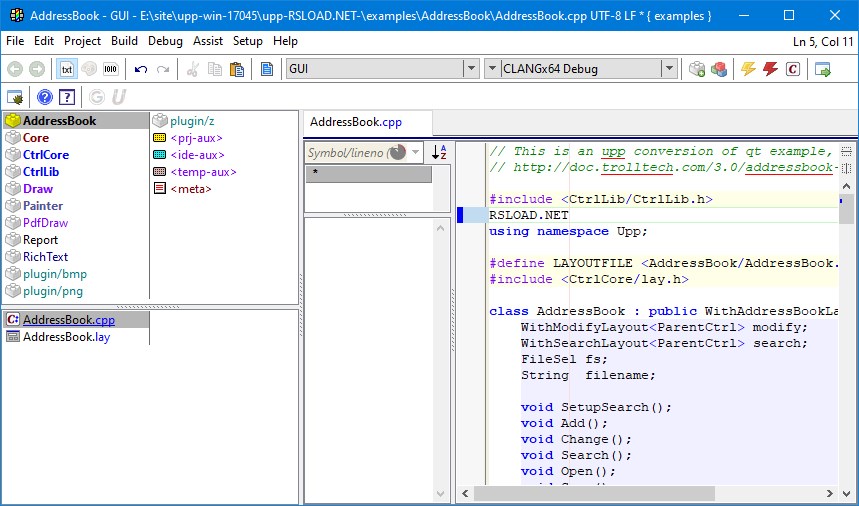Open the Build menu

[x=125, y=41]
